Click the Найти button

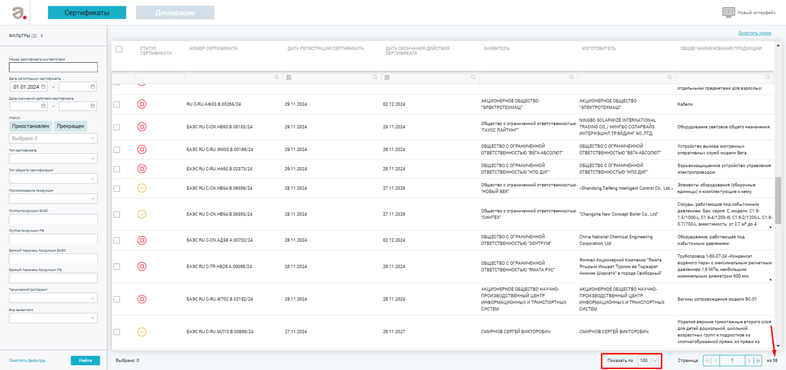pyautogui.click(x=85, y=360)
